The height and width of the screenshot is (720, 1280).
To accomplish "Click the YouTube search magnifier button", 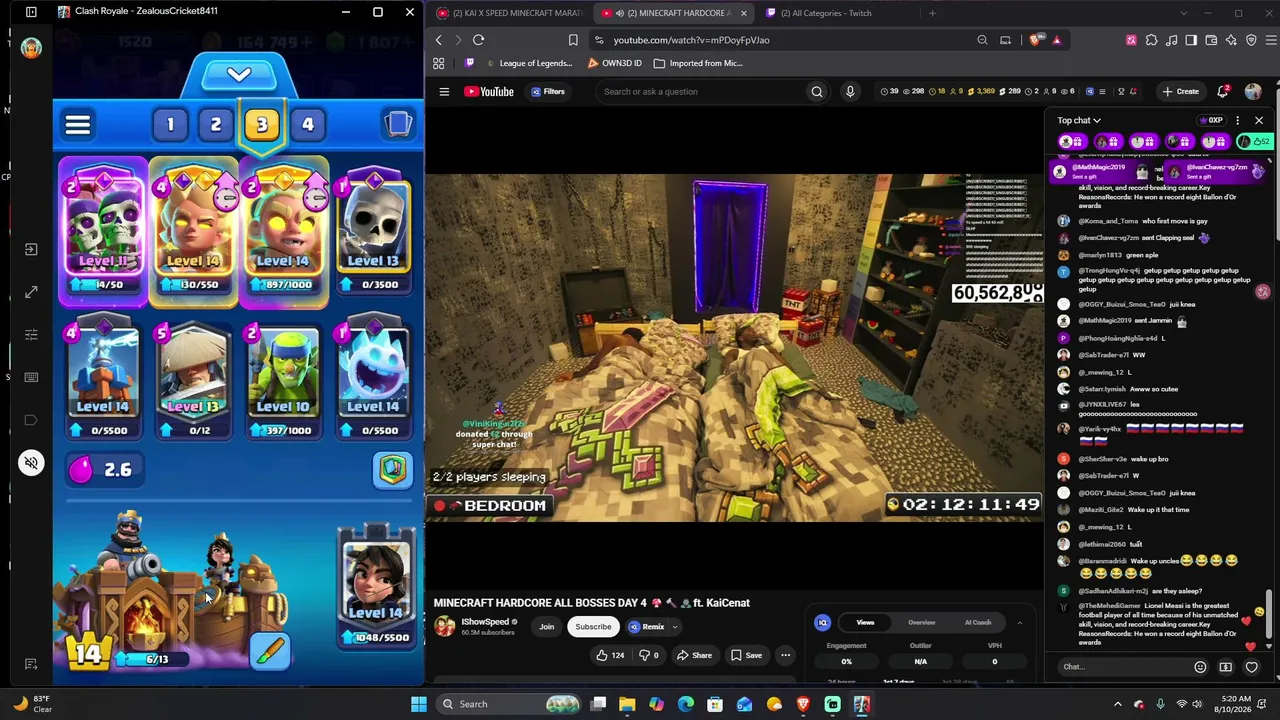I will click(817, 92).
